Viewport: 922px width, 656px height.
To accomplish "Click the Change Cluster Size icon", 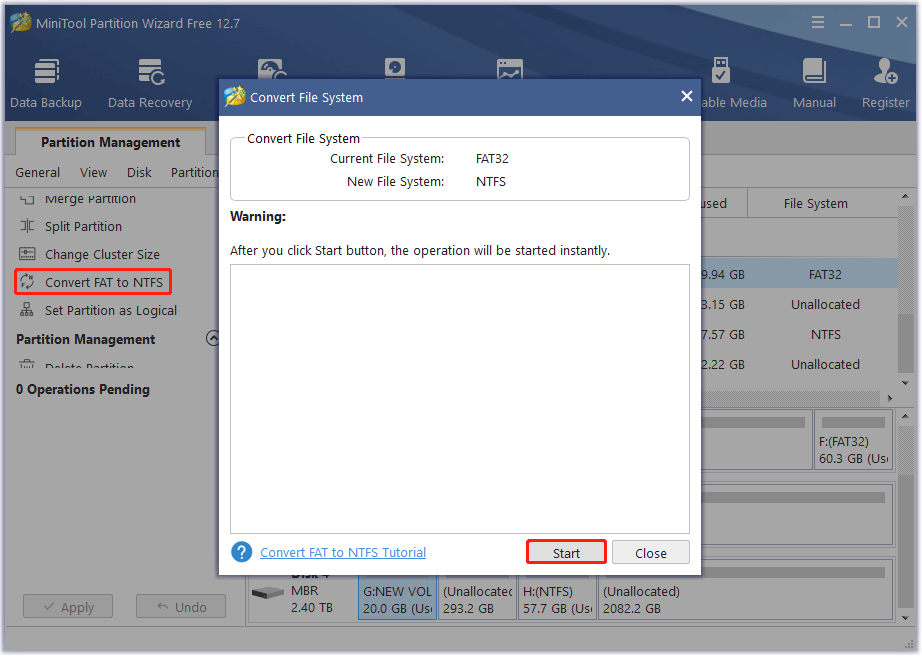I will pos(27,254).
